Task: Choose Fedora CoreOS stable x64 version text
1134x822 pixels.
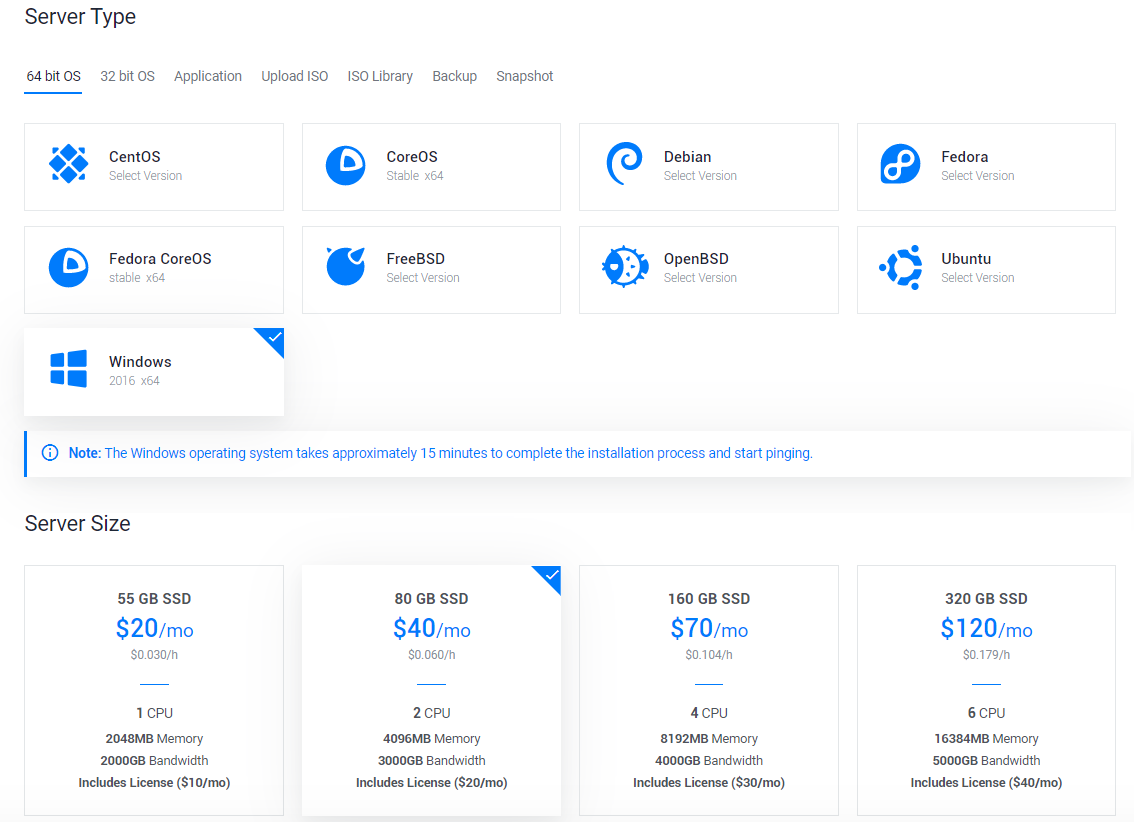Action: [x=137, y=278]
